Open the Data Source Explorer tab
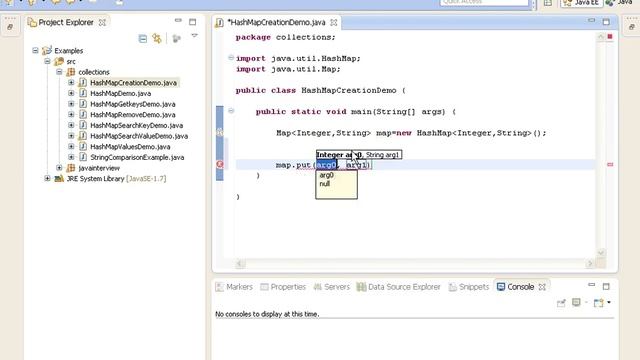Image resolution: width=640 pixels, height=360 pixels. point(399,287)
